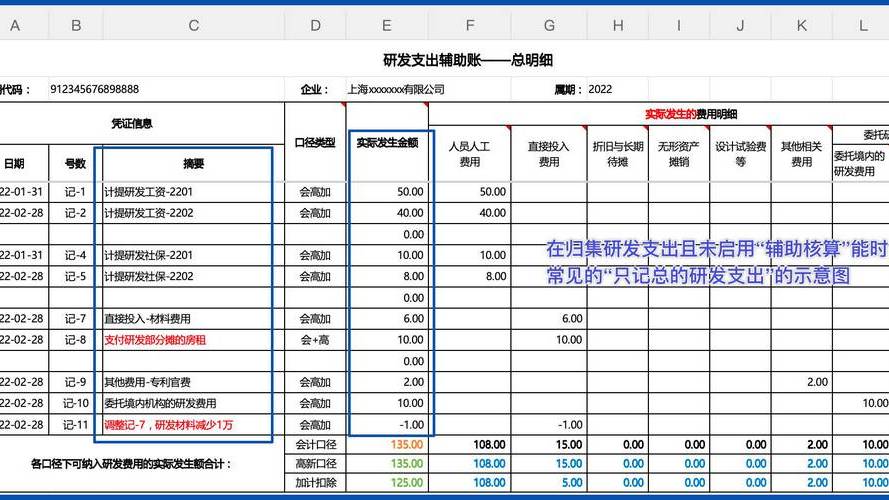
Task: Select column header I
Action: click(x=679, y=26)
